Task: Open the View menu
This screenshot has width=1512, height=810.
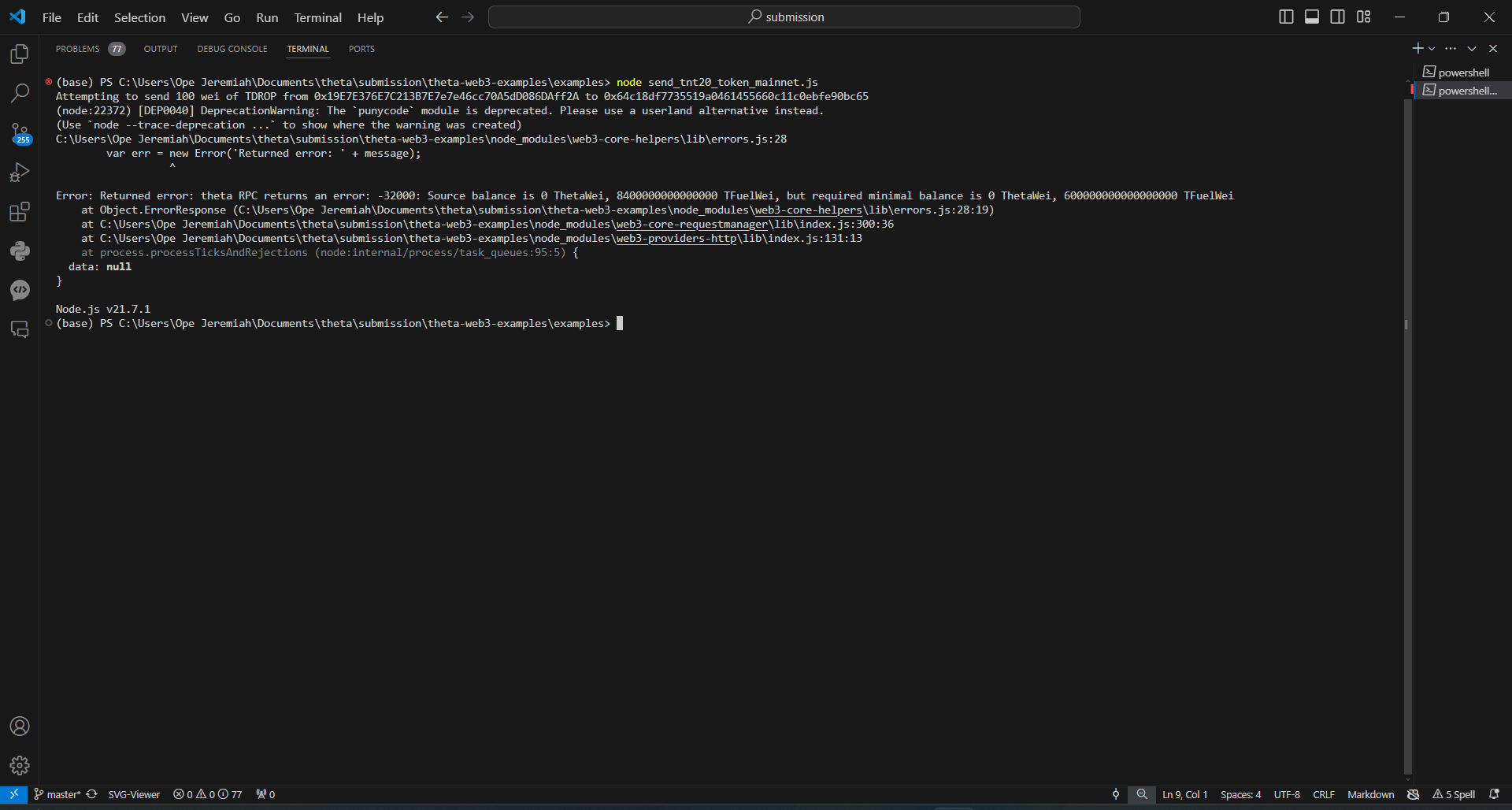Action: (195, 17)
